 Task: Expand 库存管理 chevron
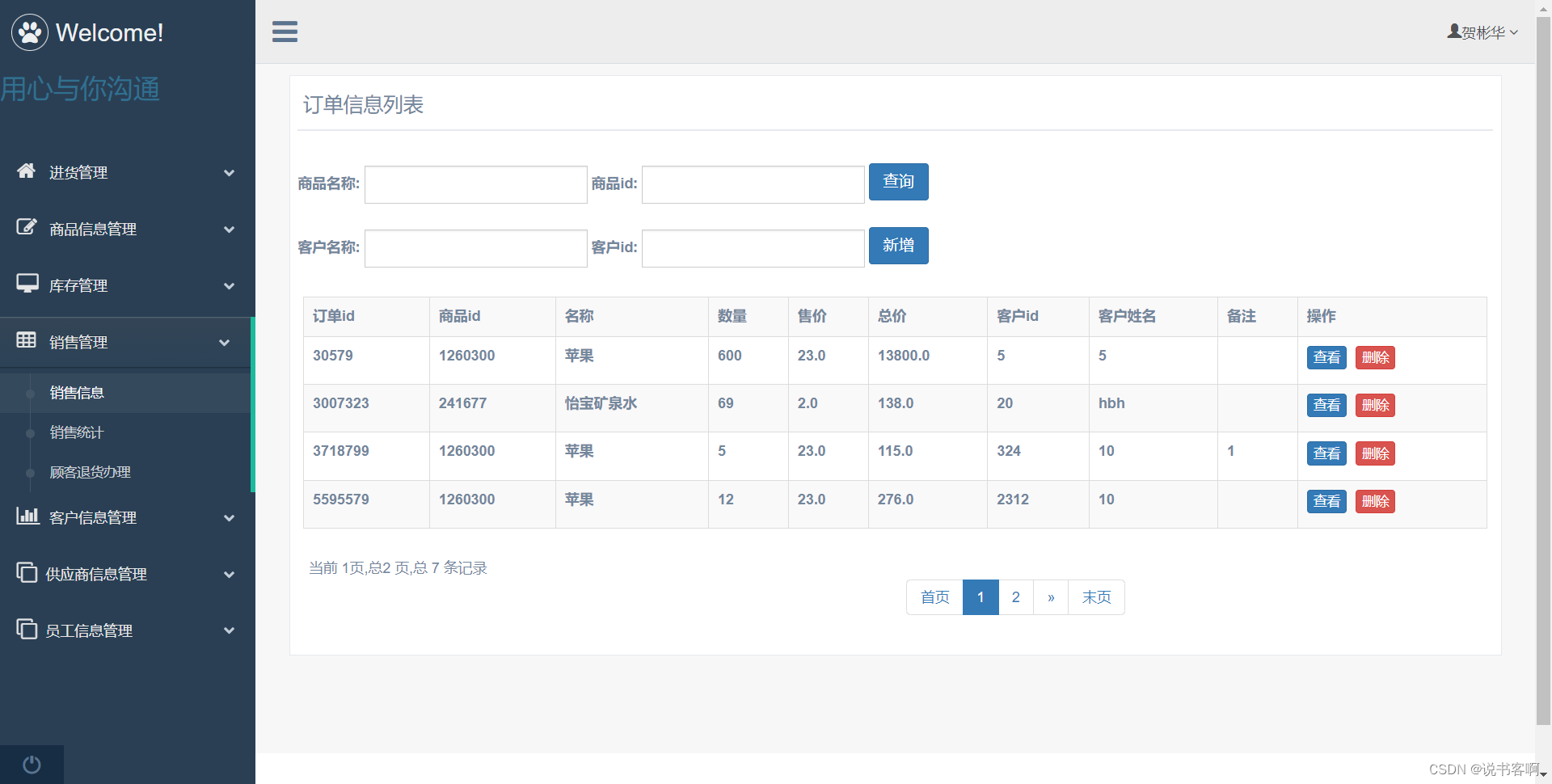(x=230, y=286)
